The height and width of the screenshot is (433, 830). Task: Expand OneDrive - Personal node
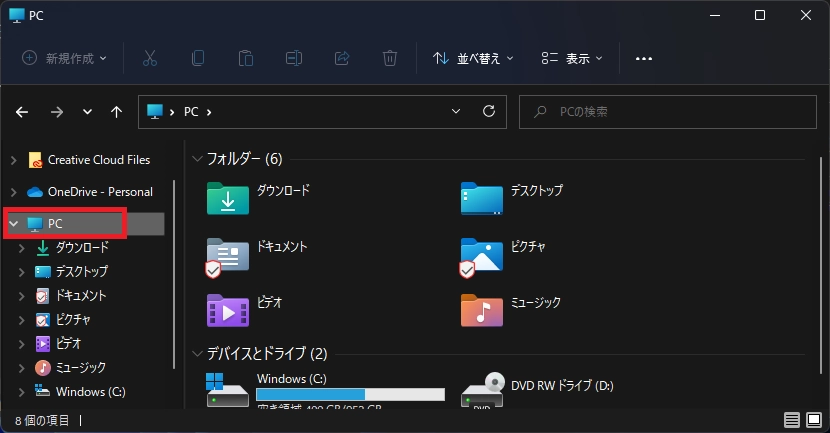click(14, 192)
